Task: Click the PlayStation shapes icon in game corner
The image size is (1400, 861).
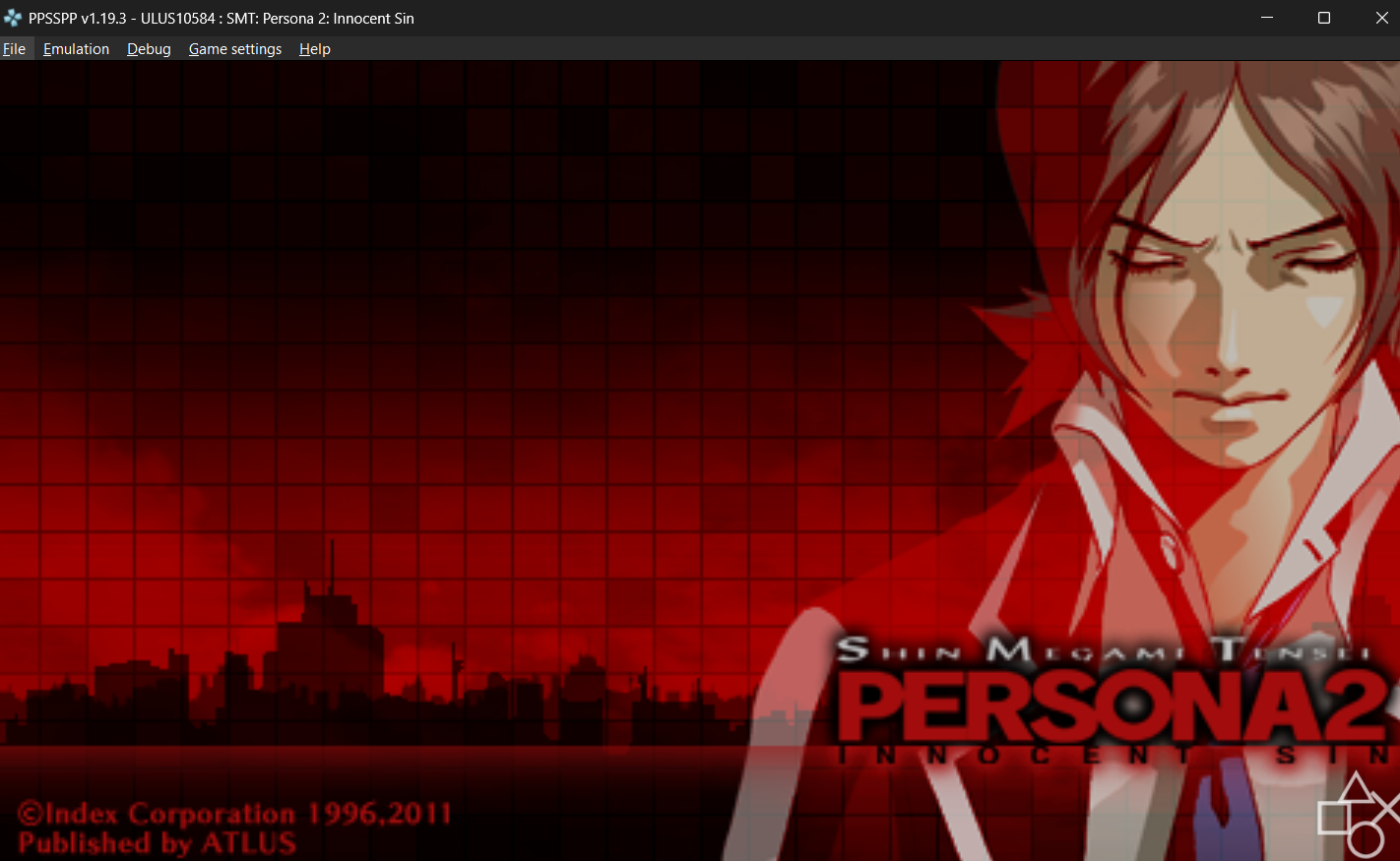Action: (1359, 815)
